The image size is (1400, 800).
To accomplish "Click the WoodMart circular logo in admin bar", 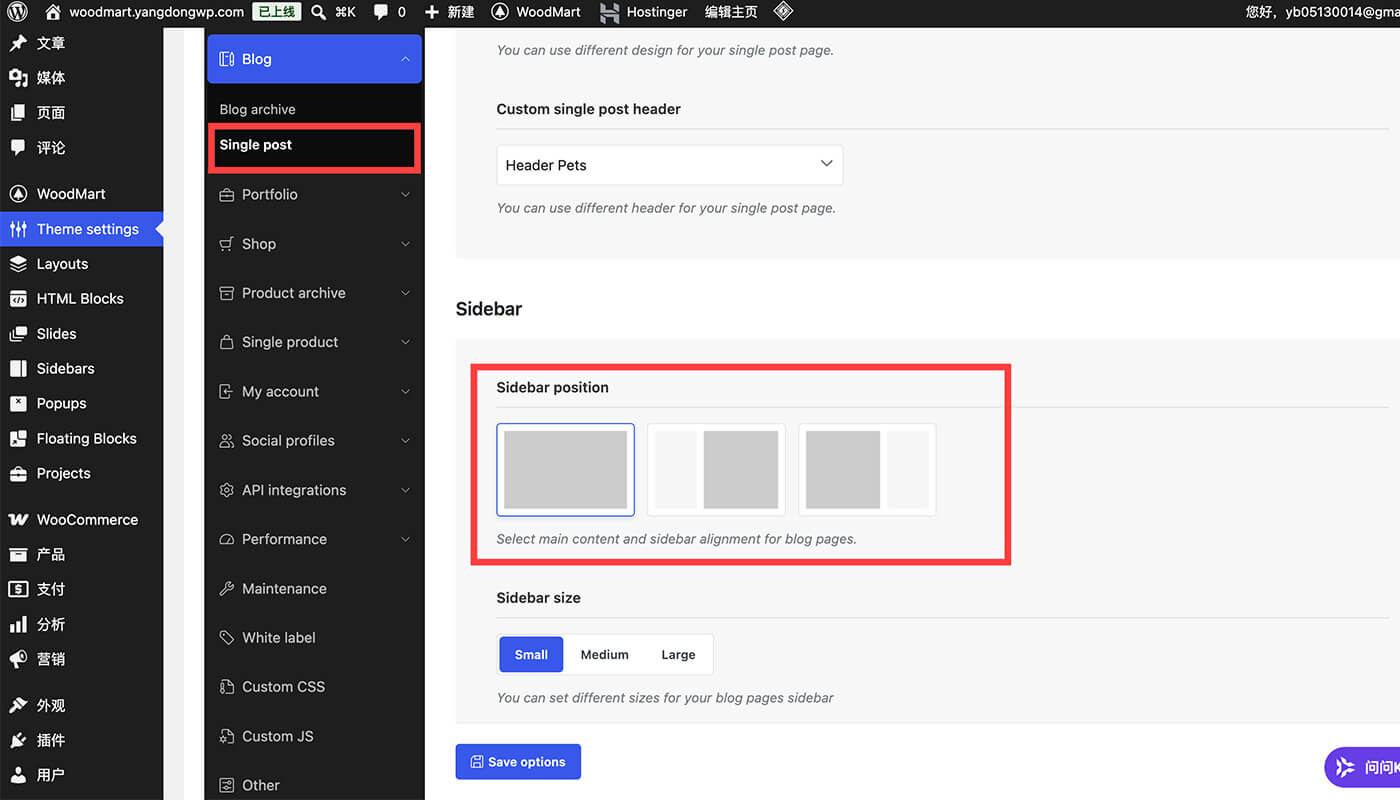I will coord(500,12).
